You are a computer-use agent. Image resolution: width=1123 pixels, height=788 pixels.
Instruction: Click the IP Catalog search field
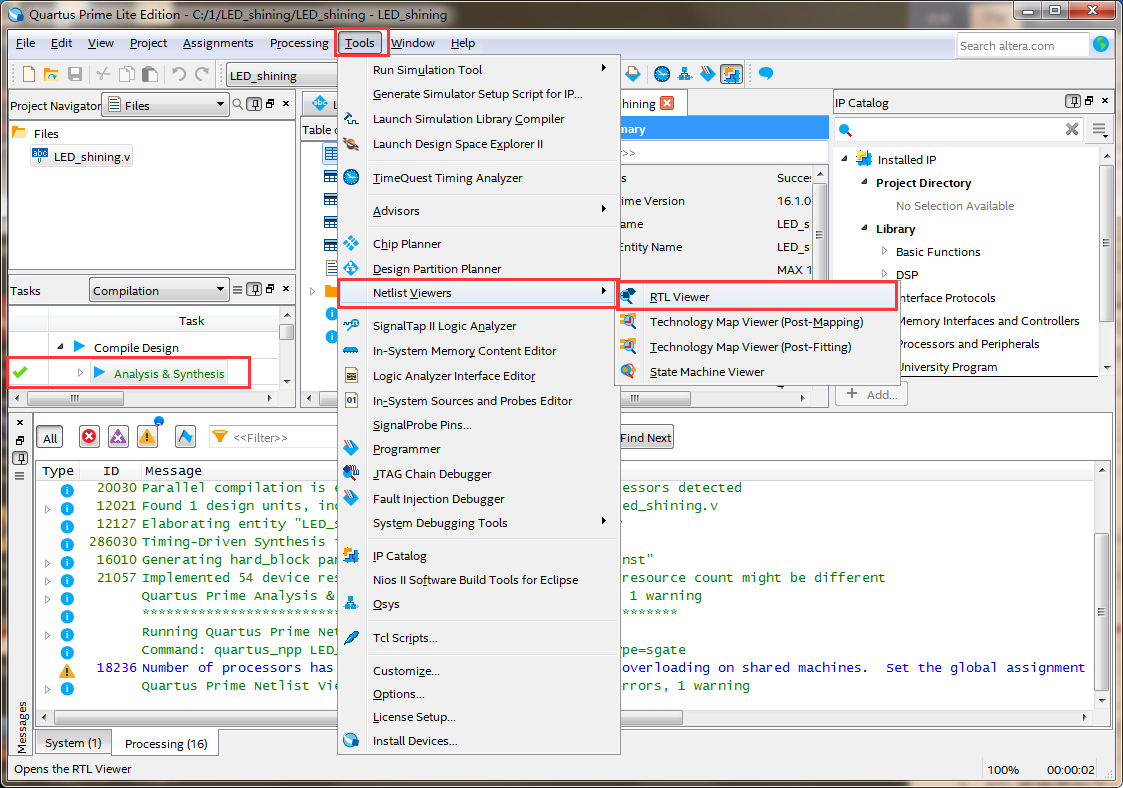[958, 129]
